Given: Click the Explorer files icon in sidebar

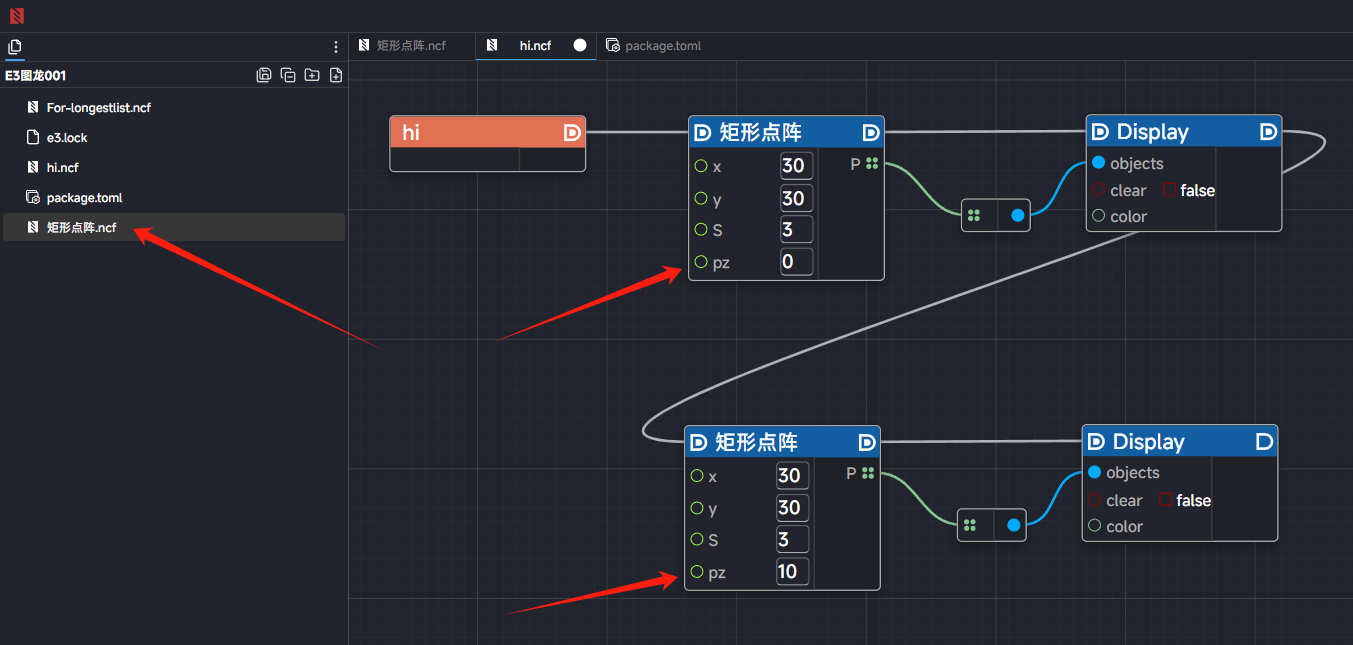Looking at the screenshot, I should click(x=14, y=47).
